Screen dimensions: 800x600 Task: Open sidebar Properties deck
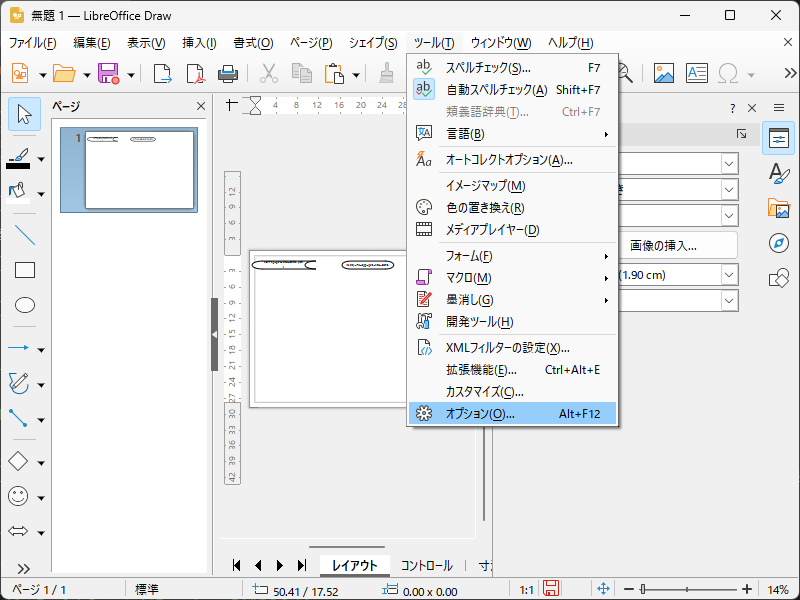pyautogui.click(x=779, y=138)
